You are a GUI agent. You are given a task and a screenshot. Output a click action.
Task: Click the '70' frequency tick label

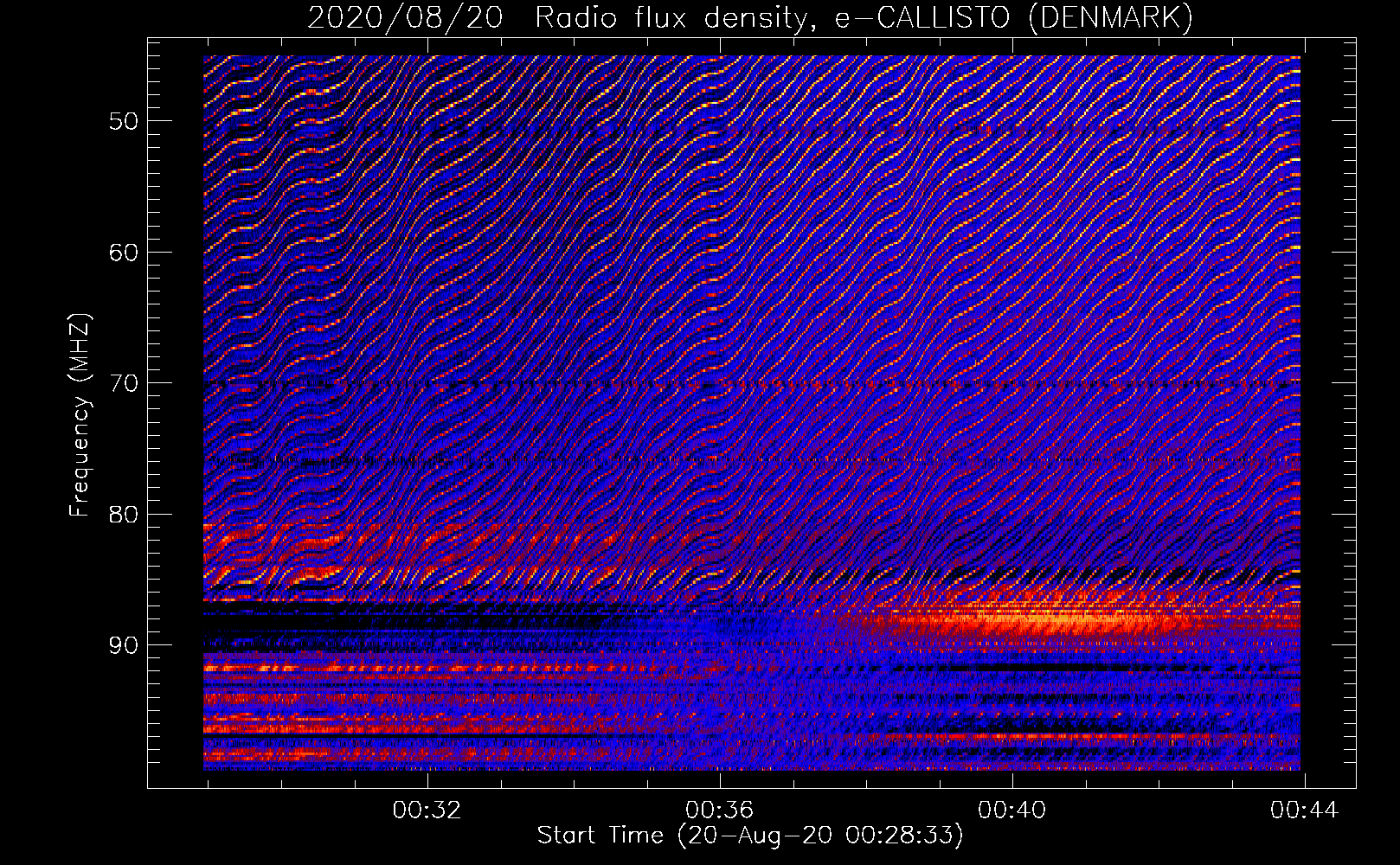[124, 383]
